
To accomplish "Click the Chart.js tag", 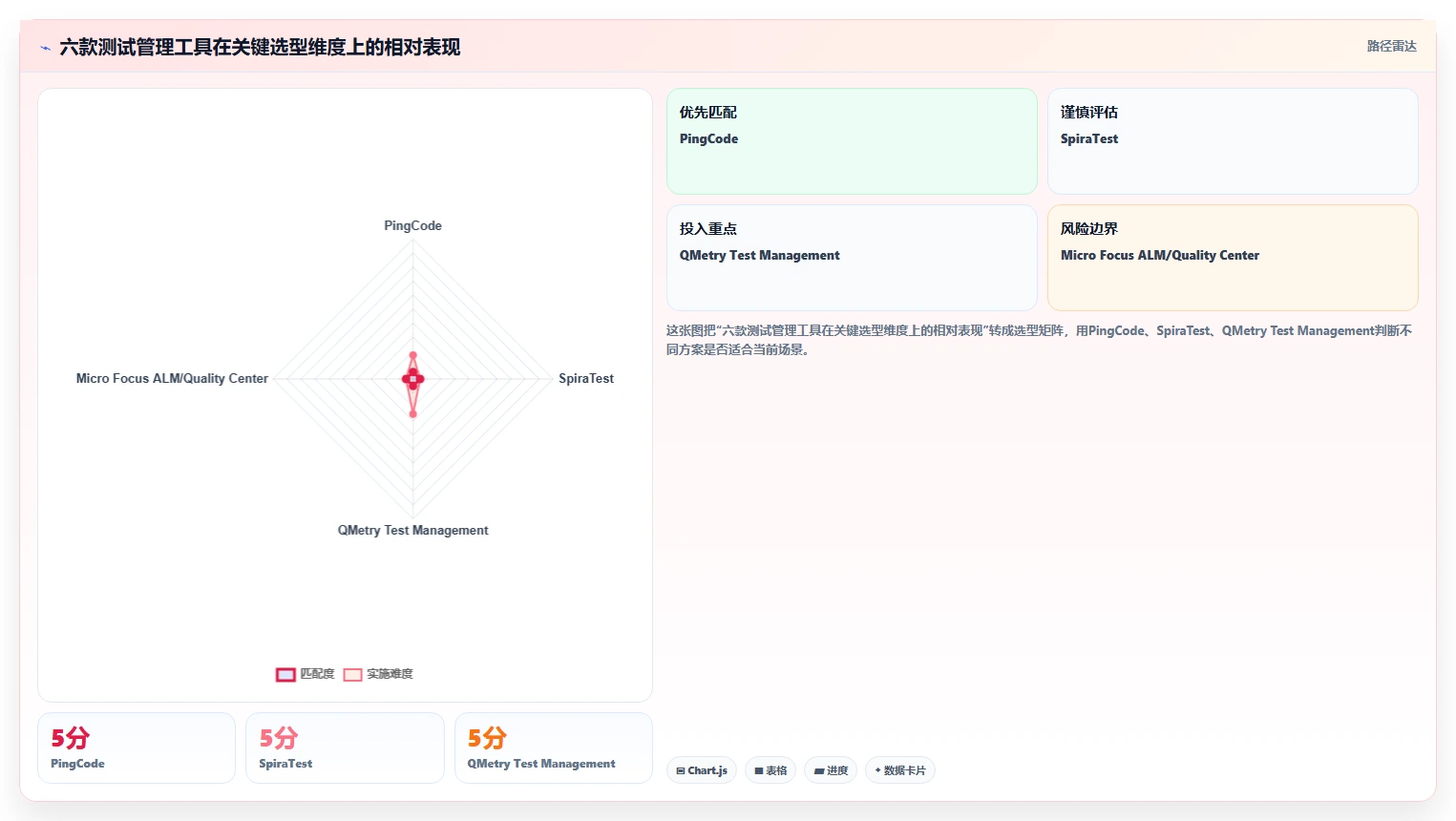I will (x=702, y=770).
